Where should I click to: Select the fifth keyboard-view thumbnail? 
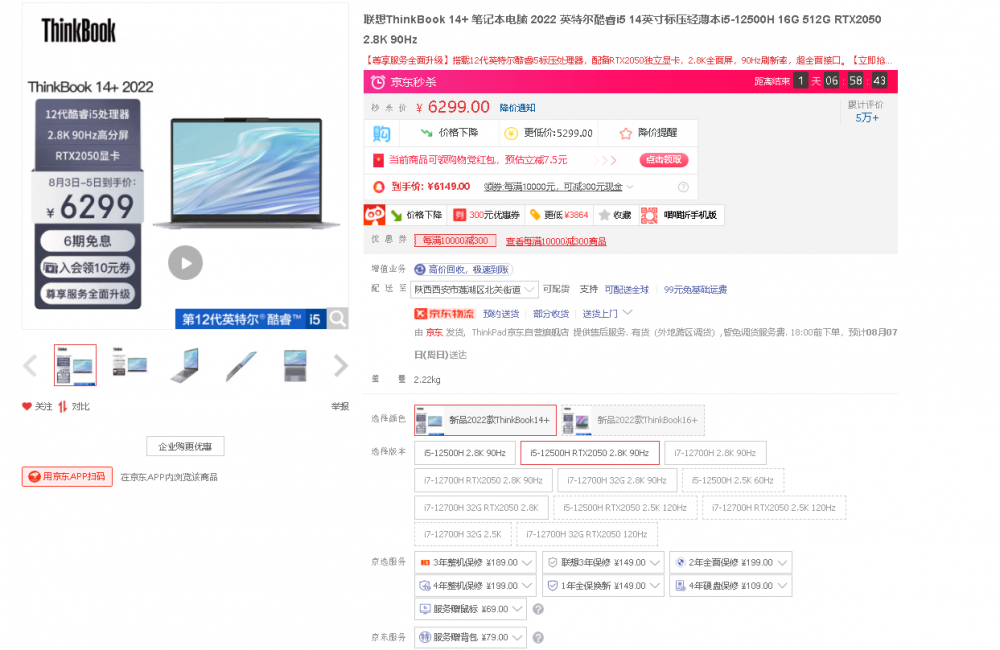295,365
